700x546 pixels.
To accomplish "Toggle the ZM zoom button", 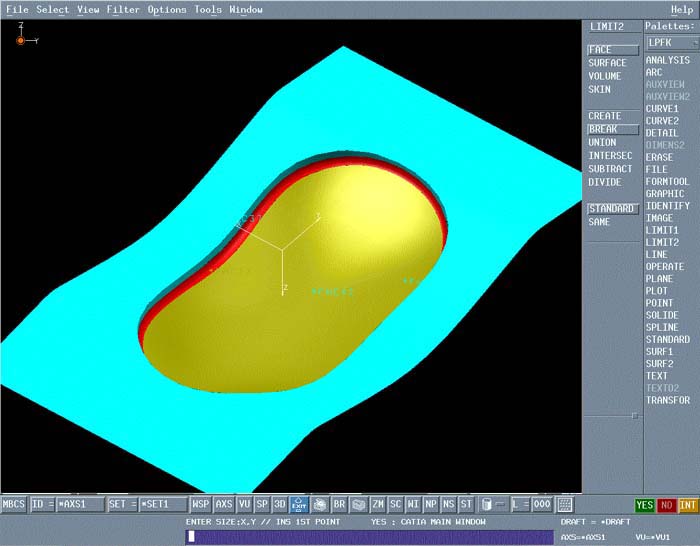I will point(378,505).
